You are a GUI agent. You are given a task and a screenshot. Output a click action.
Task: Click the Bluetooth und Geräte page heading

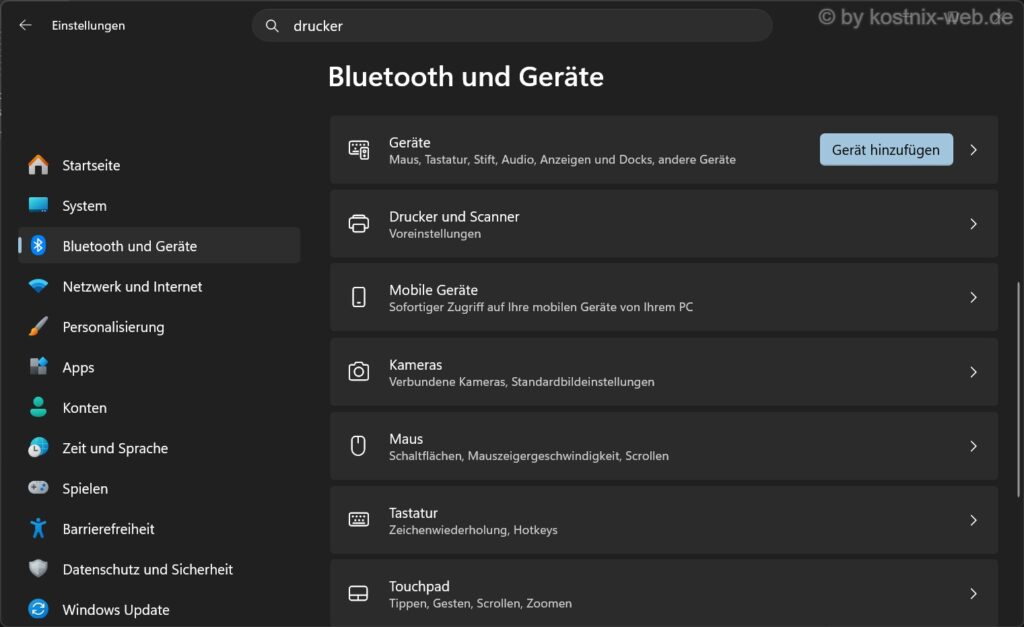pos(466,76)
